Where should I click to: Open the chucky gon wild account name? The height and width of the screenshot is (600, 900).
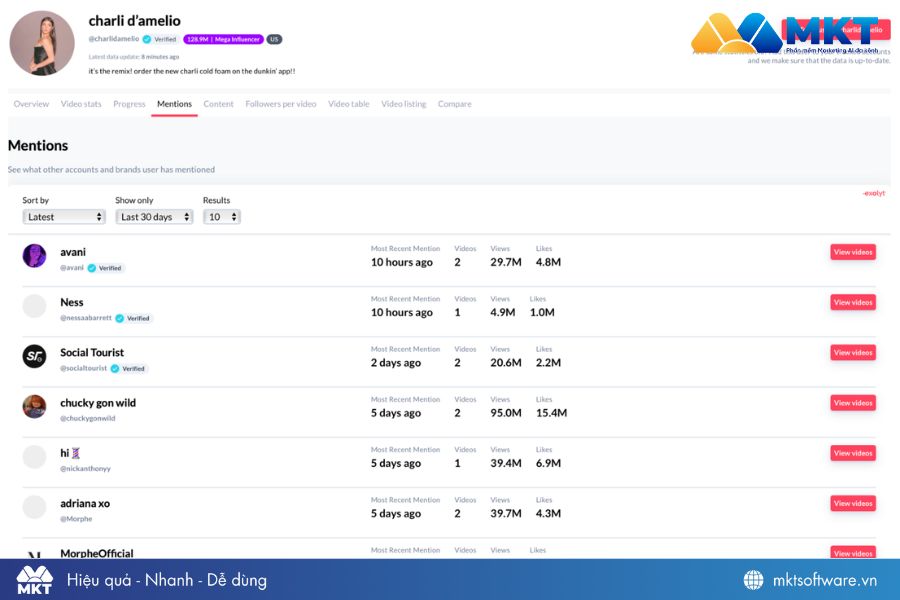(x=98, y=402)
